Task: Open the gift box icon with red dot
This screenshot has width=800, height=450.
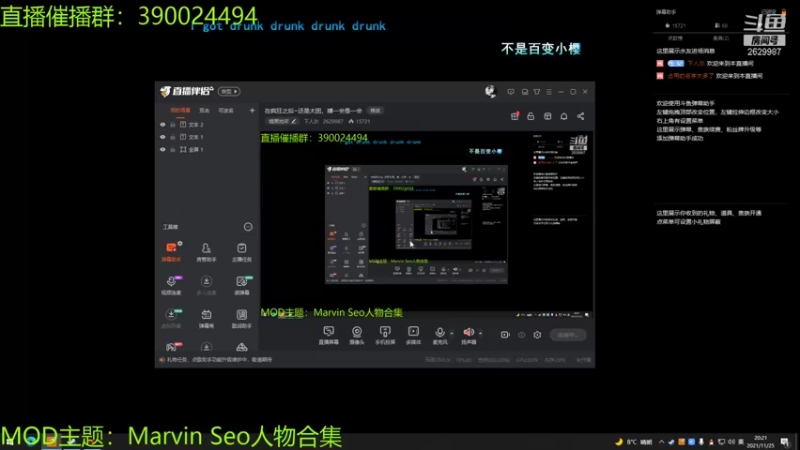Action: (x=515, y=116)
